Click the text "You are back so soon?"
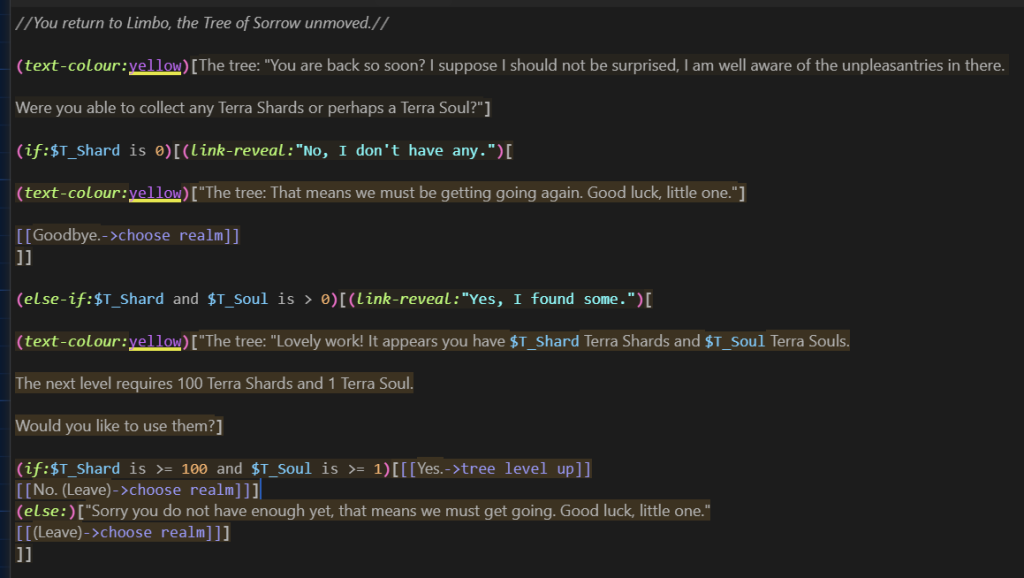Screen dimensions: 1024x578 click(347, 65)
